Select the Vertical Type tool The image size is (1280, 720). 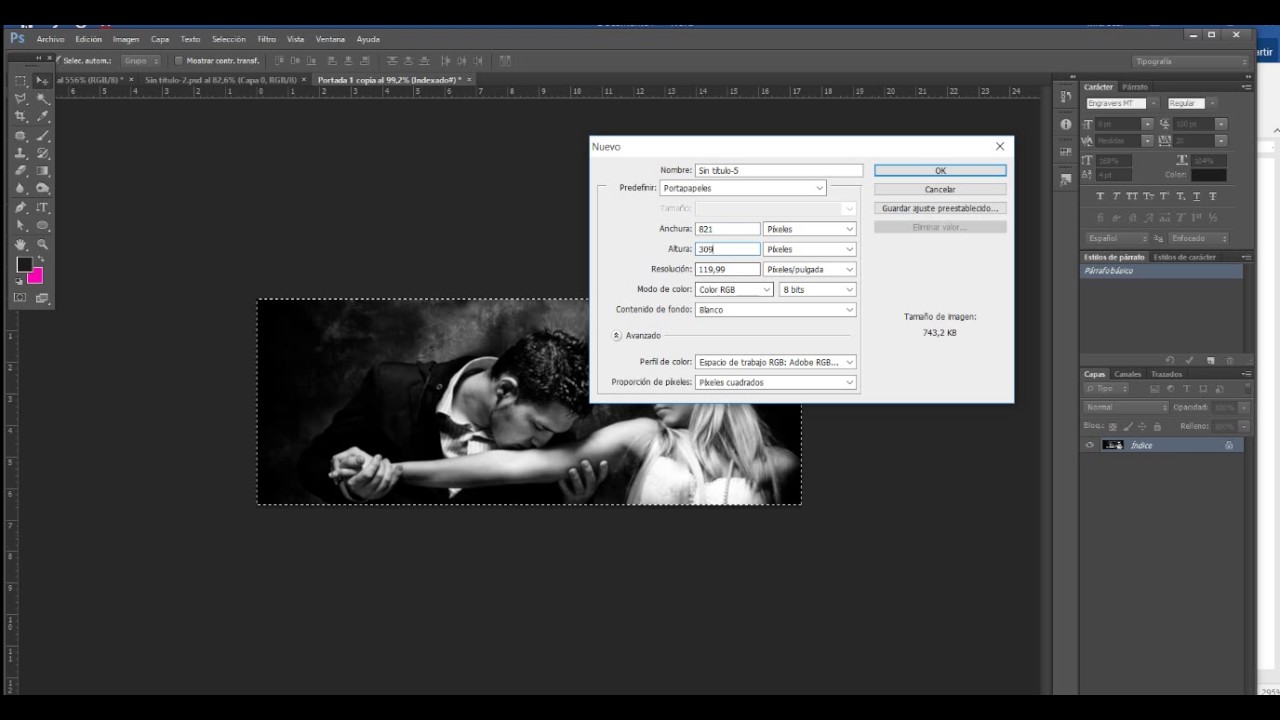coord(42,207)
